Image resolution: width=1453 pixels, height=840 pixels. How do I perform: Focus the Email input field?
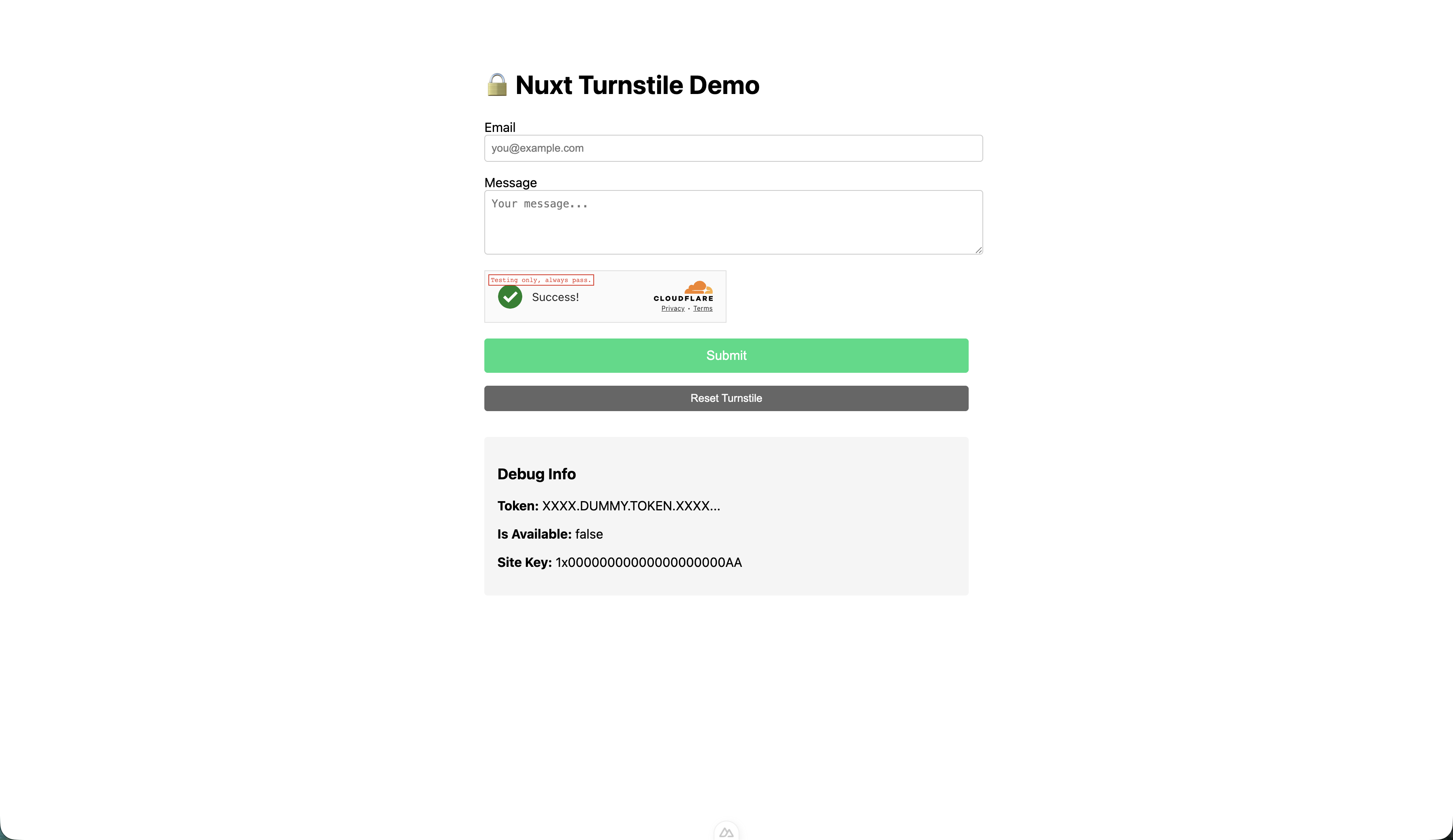[733, 148]
